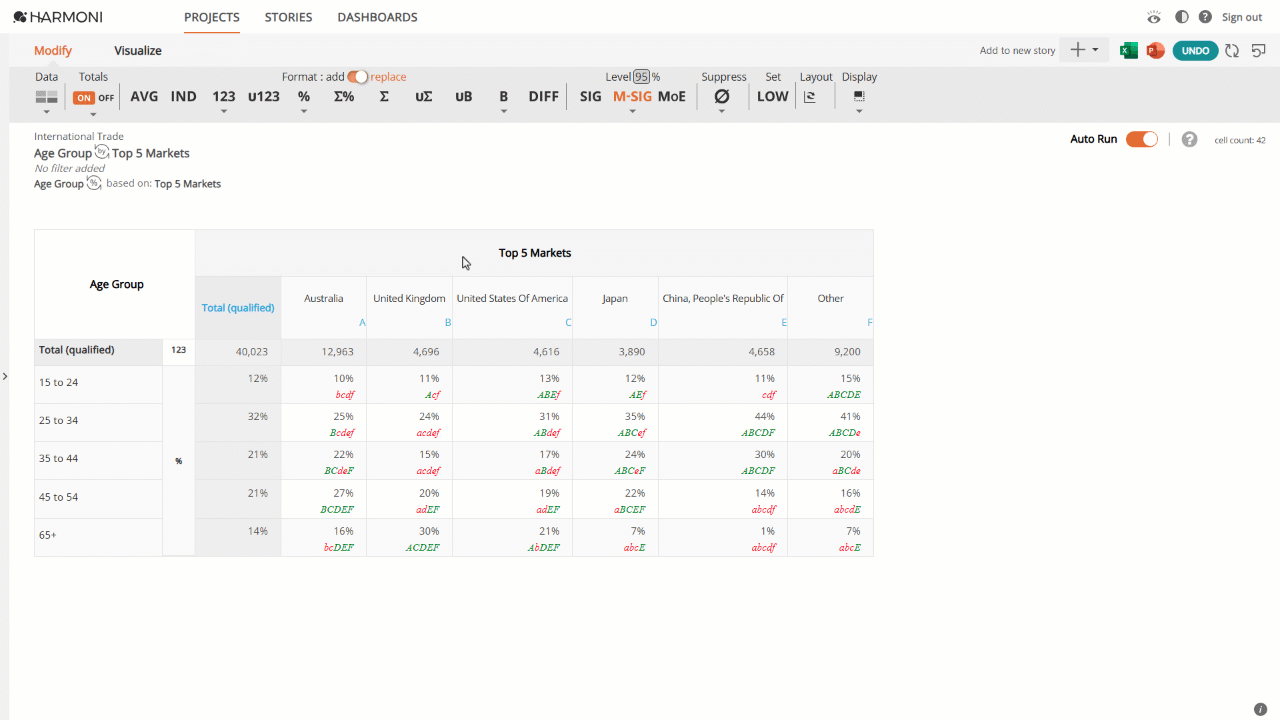Click the grey help icon near cell count
Screen dimensions: 1280x720
pyautogui.click(x=1189, y=139)
